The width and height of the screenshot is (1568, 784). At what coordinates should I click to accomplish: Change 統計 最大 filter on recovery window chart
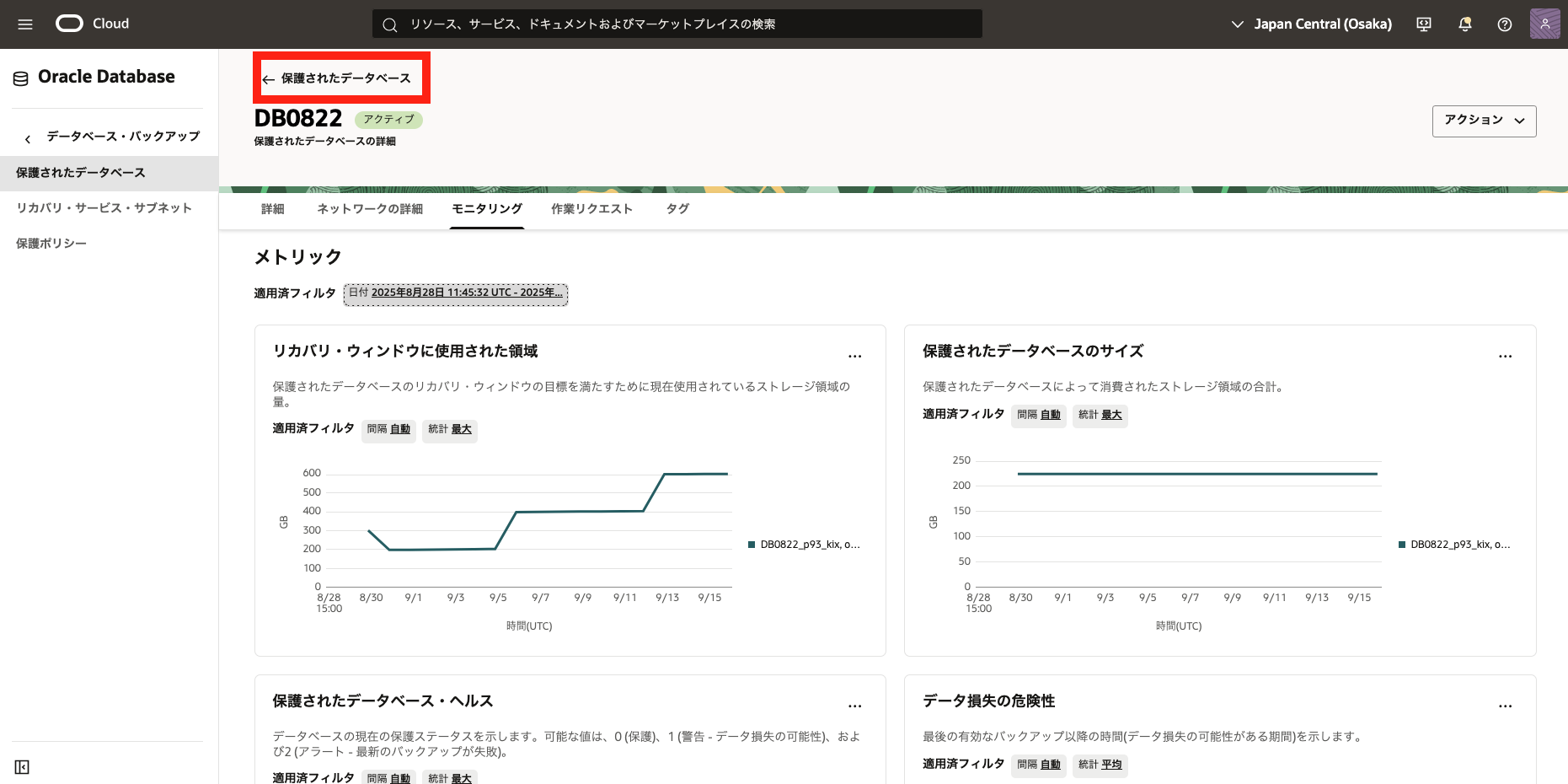tap(450, 430)
